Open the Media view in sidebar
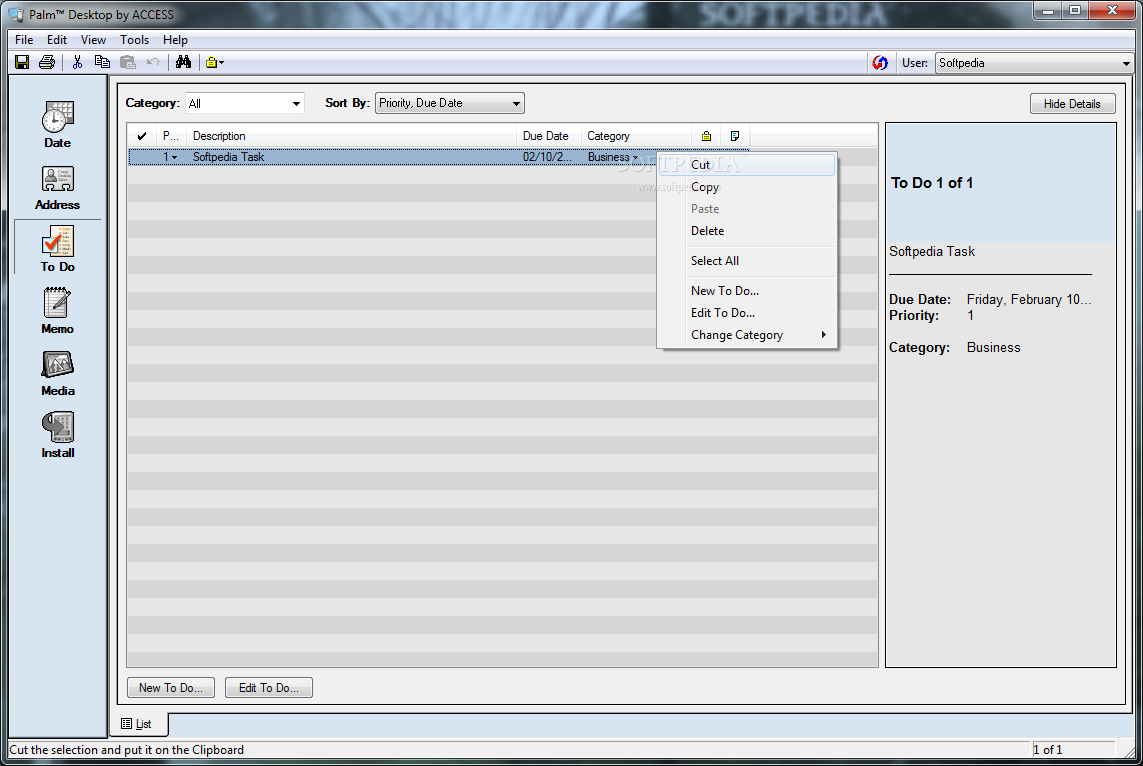Image resolution: width=1143 pixels, height=766 pixels. pyautogui.click(x=58, y=373)
